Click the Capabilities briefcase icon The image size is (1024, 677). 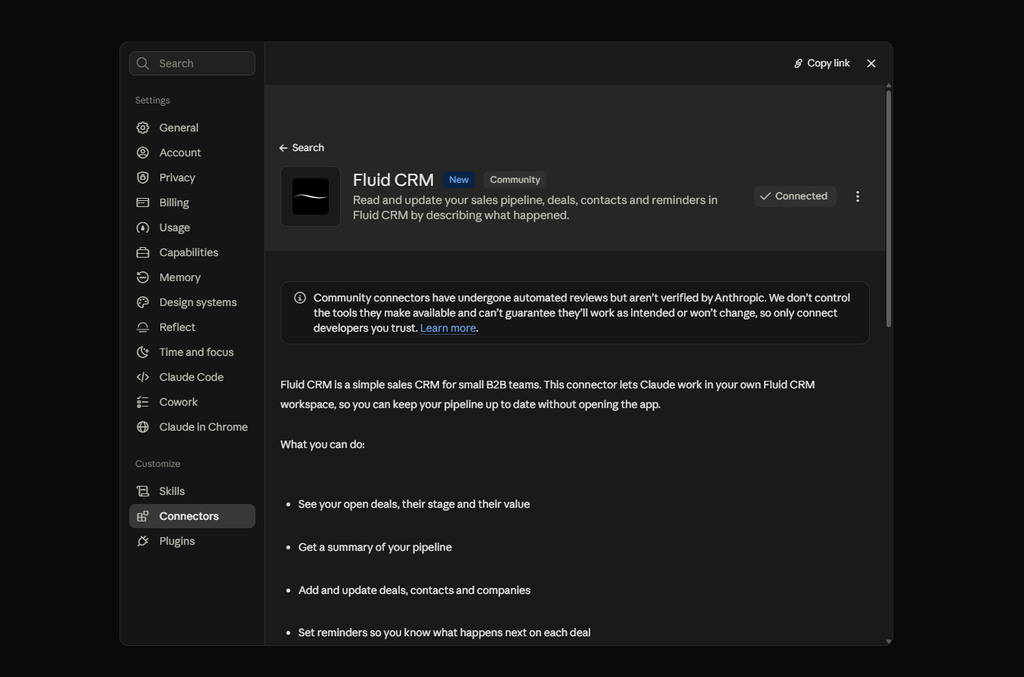(142, 252)
